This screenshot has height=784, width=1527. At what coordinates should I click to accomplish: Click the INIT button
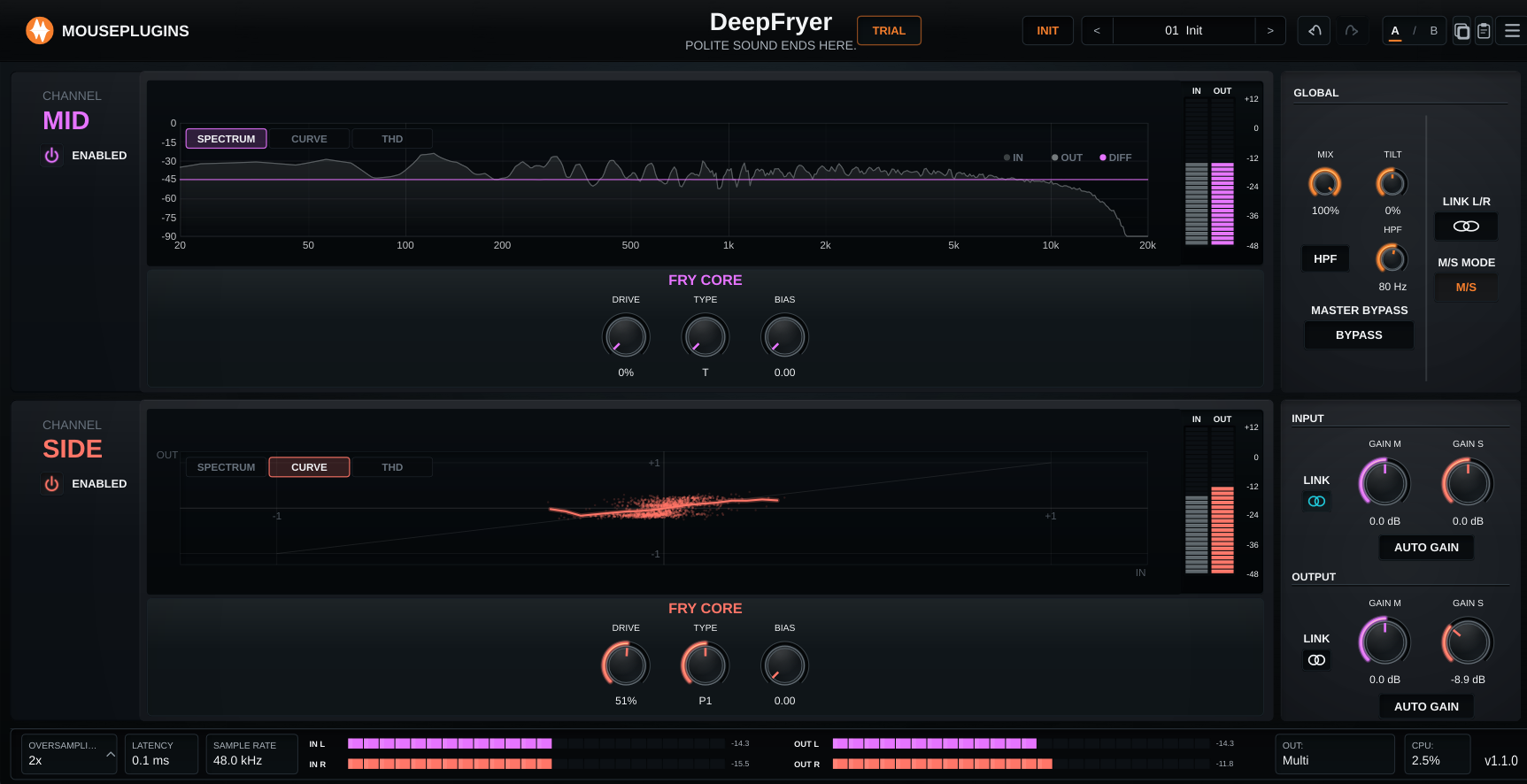pos(1048,31)
